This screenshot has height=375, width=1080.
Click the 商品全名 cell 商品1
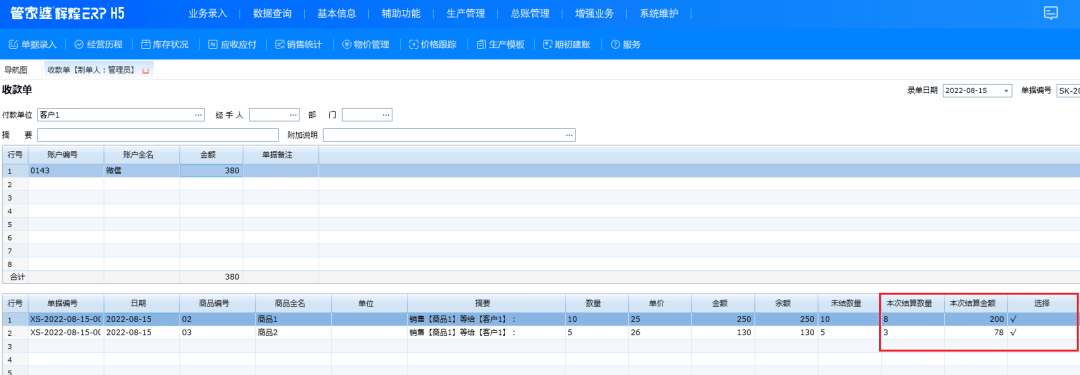click(293, 319)
